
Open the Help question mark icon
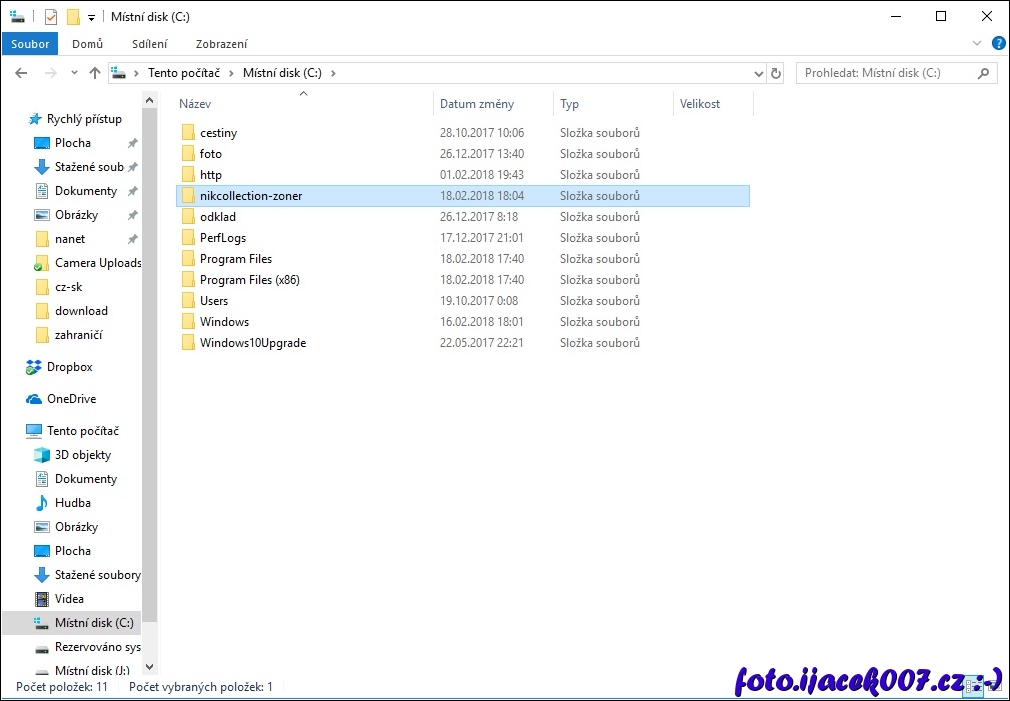point(998,44)
